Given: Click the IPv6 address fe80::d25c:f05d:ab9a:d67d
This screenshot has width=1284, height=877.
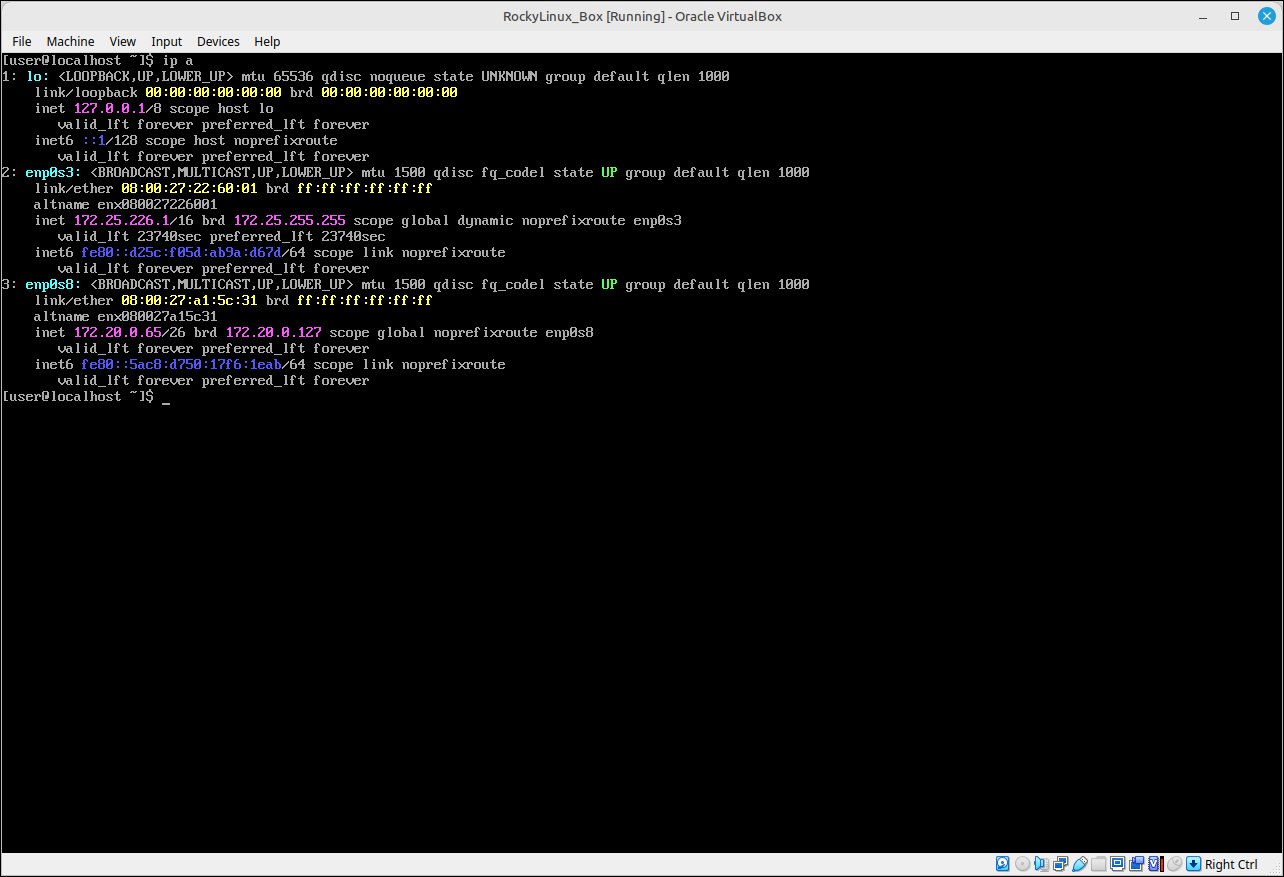Looking at the screenshot, I should [x=182, y=252].
